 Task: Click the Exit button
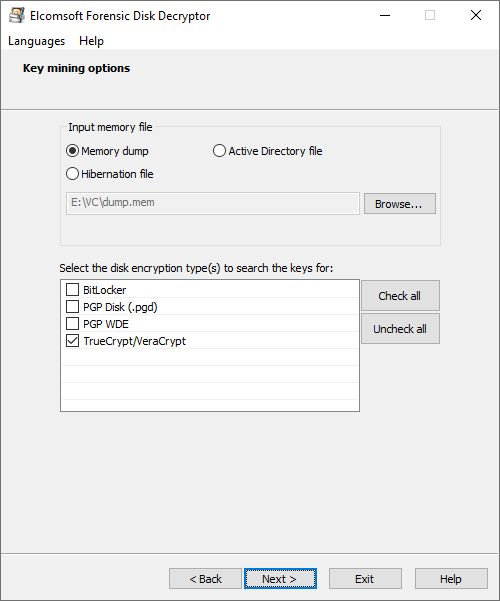tap(365, 578)
